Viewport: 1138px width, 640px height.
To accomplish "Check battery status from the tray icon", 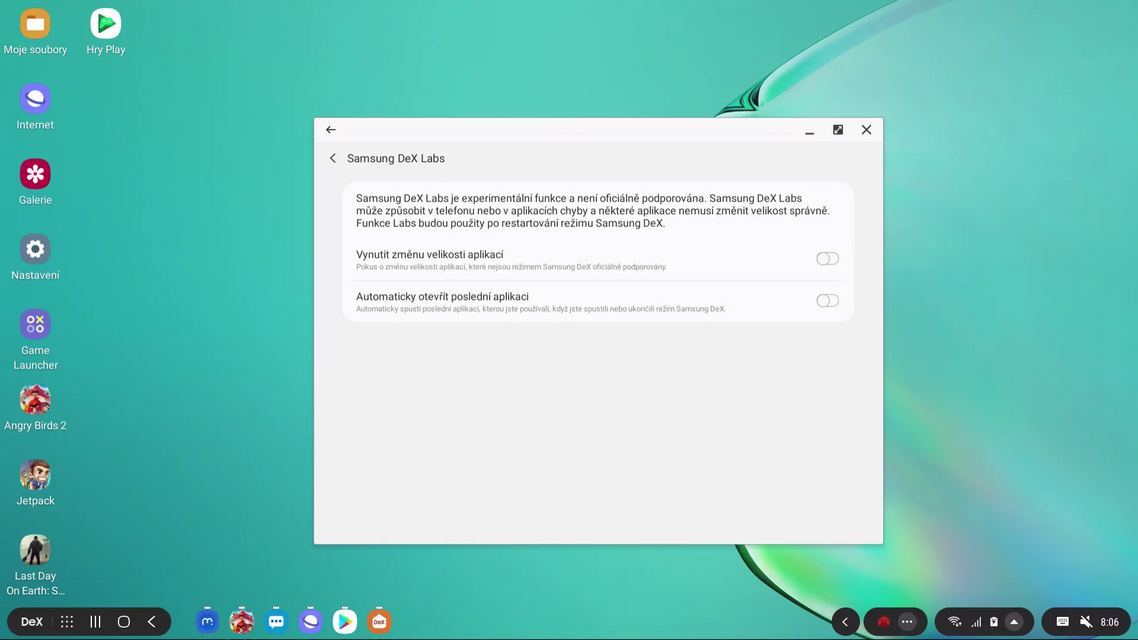I will tap(994, 621).
